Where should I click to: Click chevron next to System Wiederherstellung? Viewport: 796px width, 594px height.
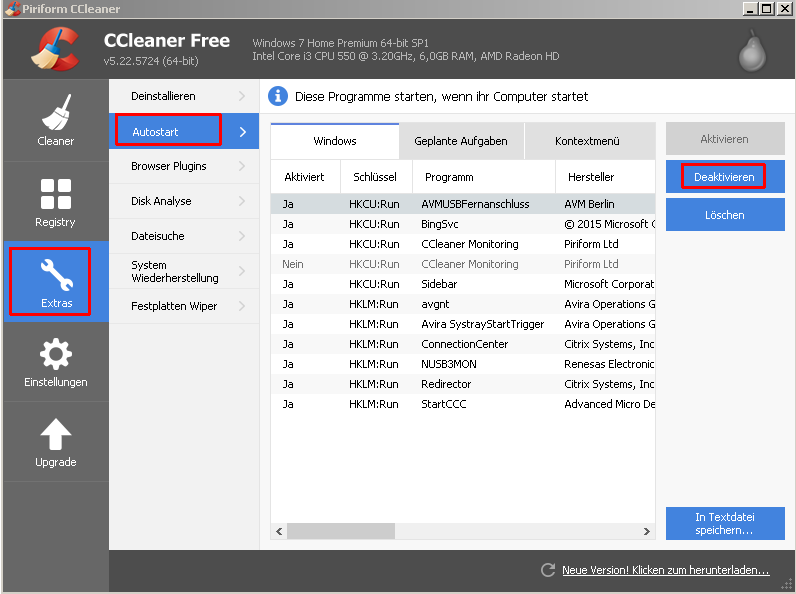click(242, 271)
